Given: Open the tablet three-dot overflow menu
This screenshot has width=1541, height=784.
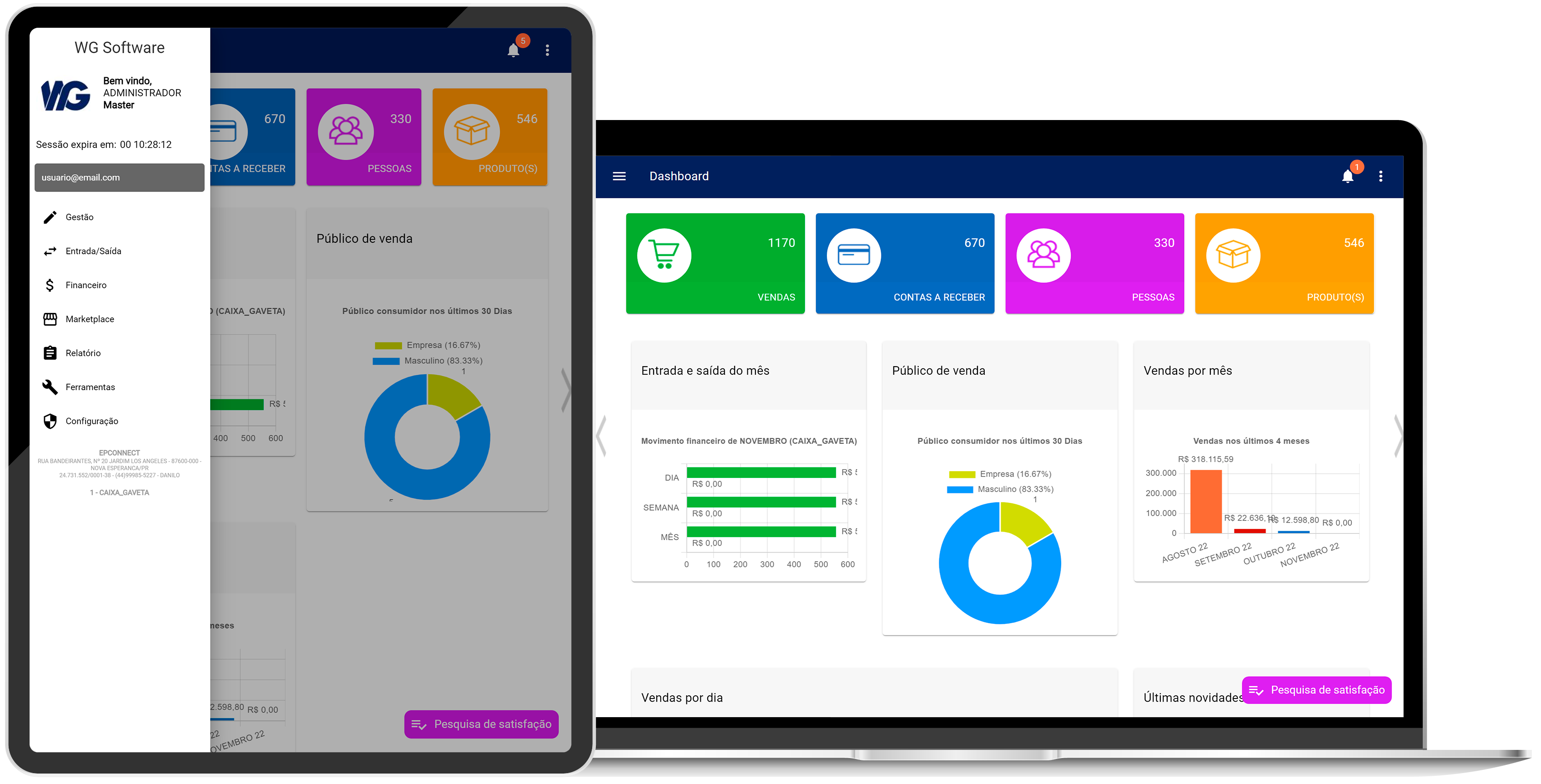Looking at the screenshot, I should (547, 50).
